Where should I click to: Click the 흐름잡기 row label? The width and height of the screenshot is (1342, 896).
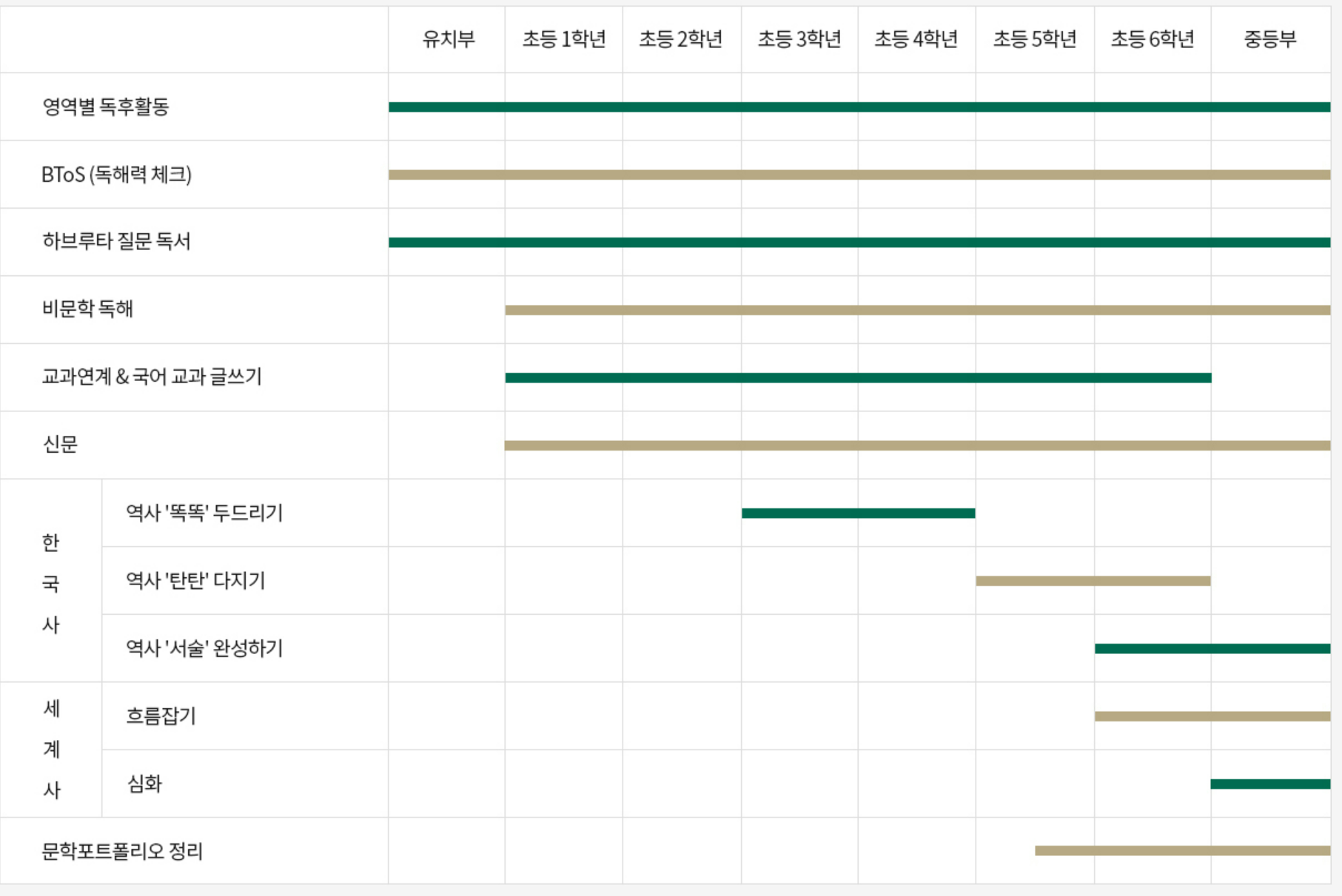click(x=161, y=715)
